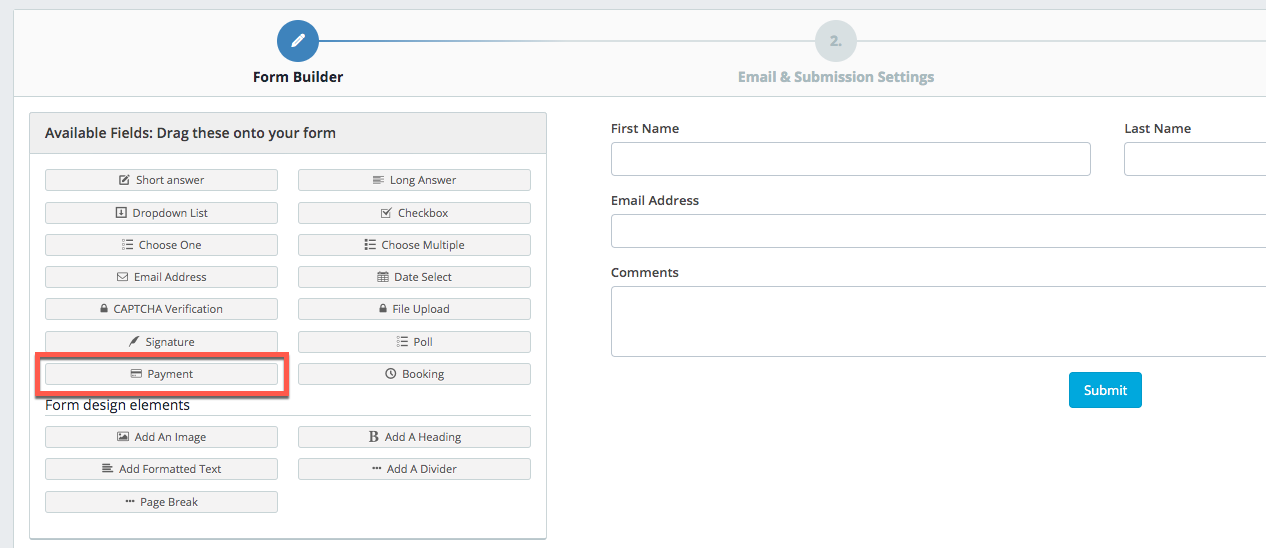Click the pencil icon for Form Builder step
The width and height of the screenshot is (1266, 548).
(298, 41)
